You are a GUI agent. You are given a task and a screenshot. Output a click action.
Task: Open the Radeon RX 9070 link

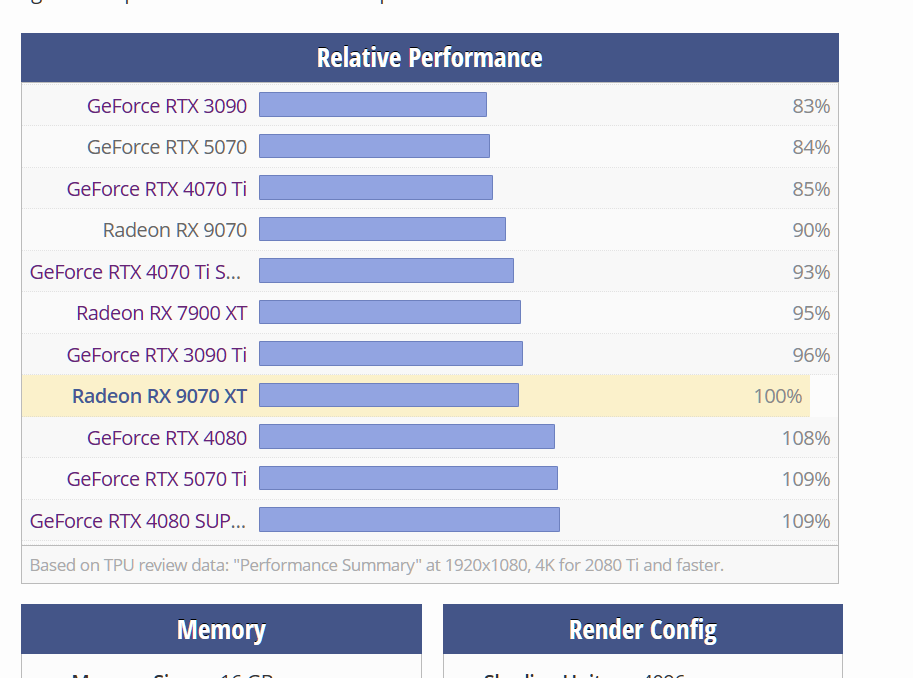[x=175, y=230]
